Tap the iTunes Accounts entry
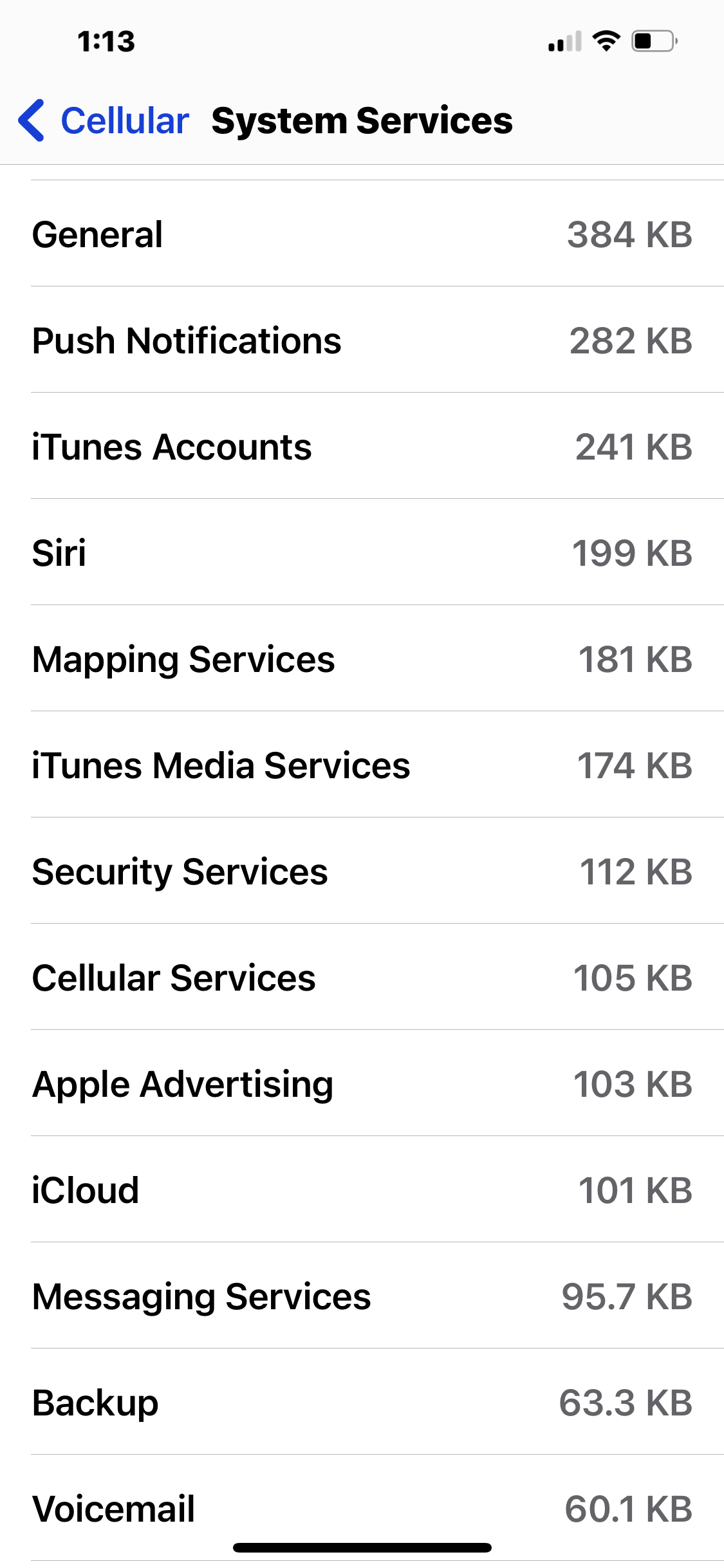The image size is (724, 1568). point(362,447)
